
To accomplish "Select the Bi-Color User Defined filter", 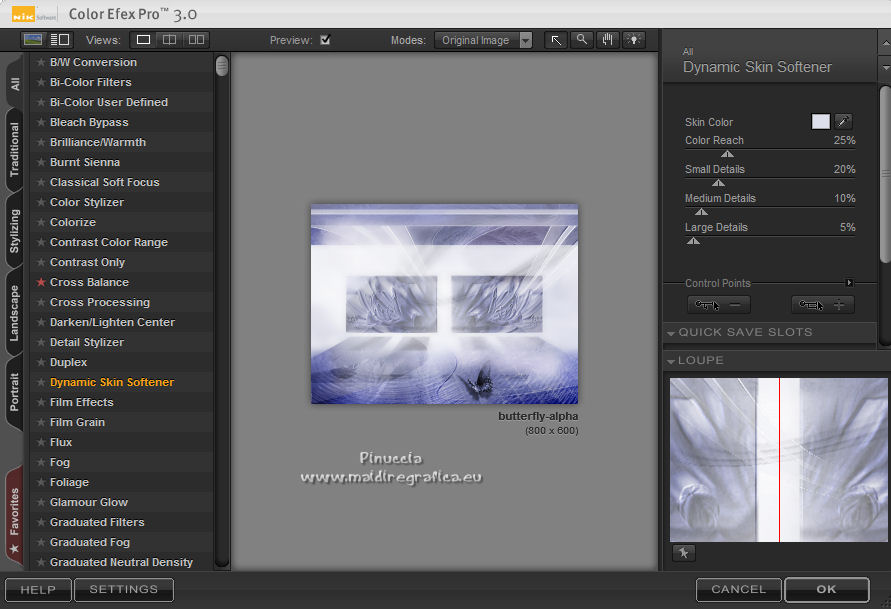I will click(x=109, y=102).
